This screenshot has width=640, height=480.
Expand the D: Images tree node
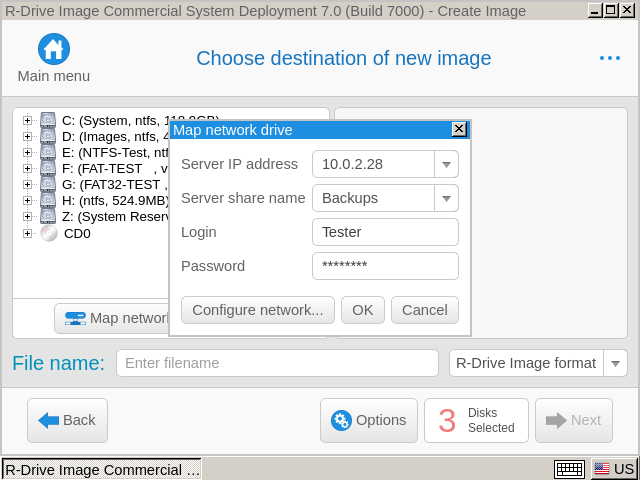(x=27, y=136)
